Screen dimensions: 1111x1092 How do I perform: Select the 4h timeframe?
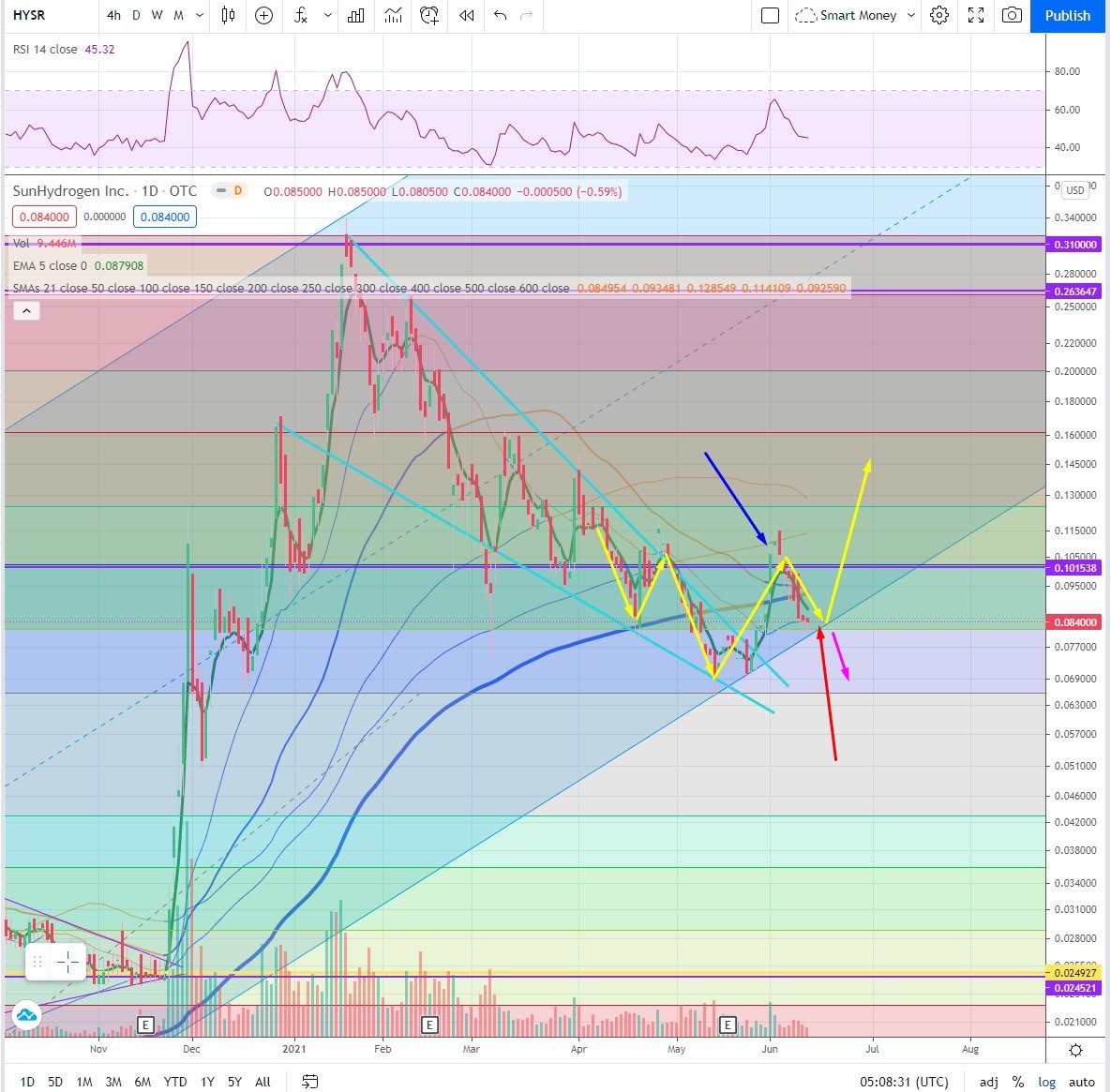[113, 15]
